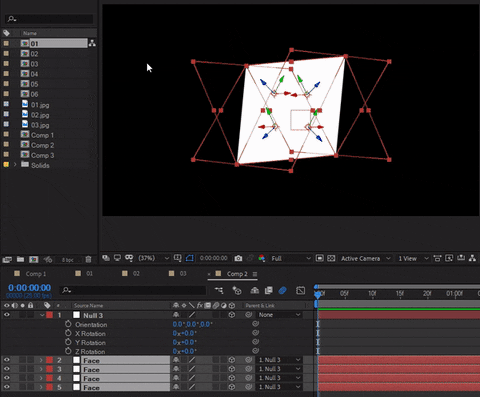Open the 1 View layout dropdown
This screenshot has height=397, width=480.
pos(413,258)
